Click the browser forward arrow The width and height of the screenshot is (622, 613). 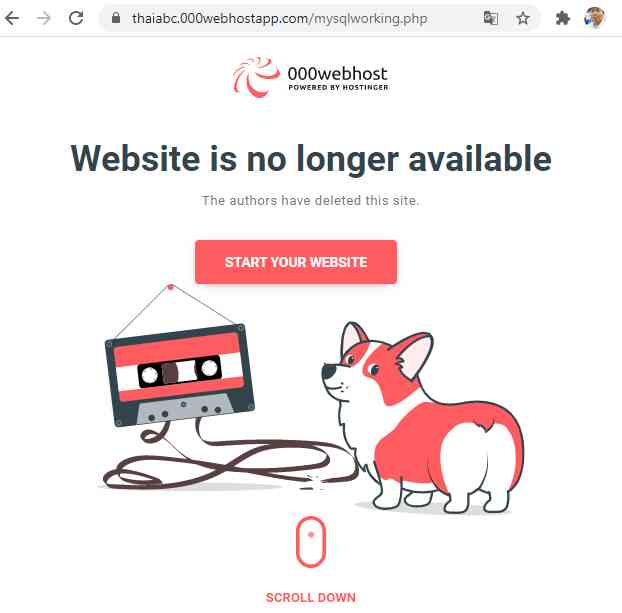point(44,18)
